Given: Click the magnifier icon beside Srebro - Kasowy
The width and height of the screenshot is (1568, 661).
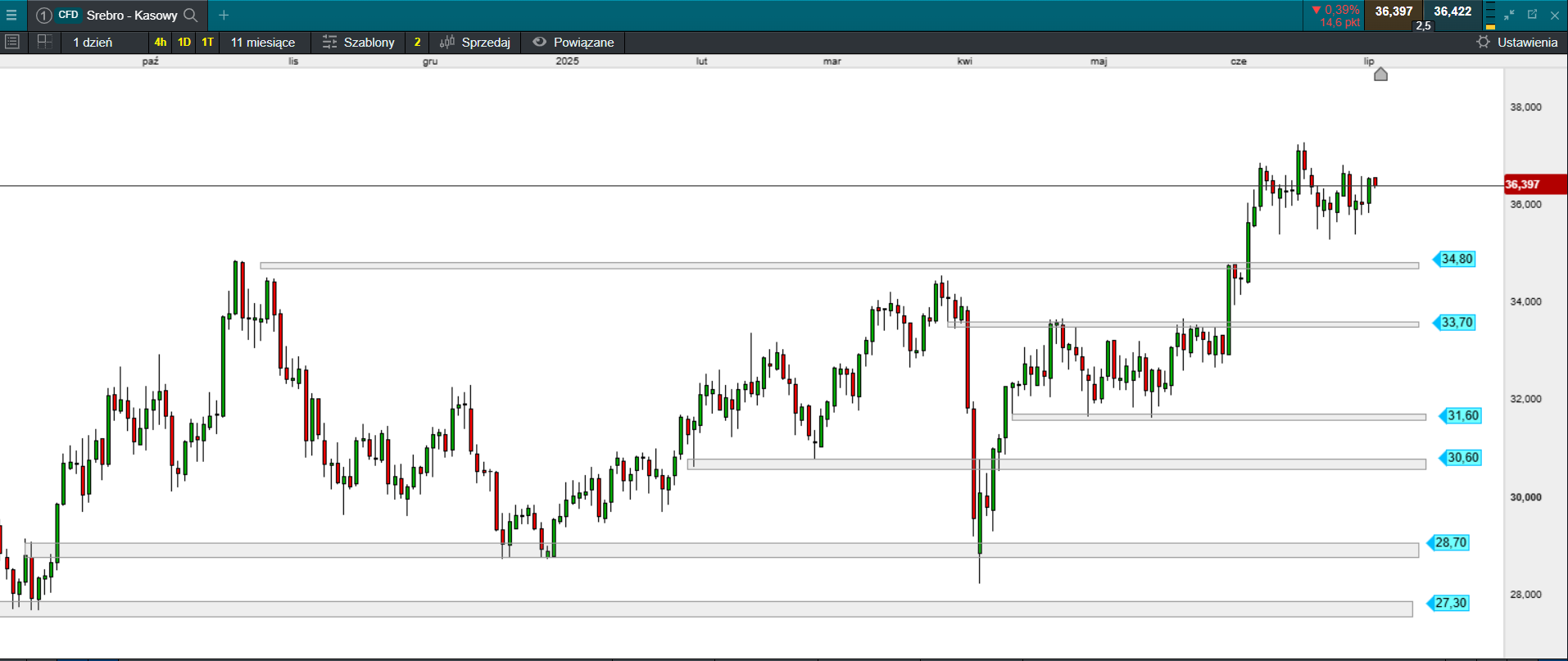Looking at the screenshot, I should pyautogui.click(x=191, y=15).
